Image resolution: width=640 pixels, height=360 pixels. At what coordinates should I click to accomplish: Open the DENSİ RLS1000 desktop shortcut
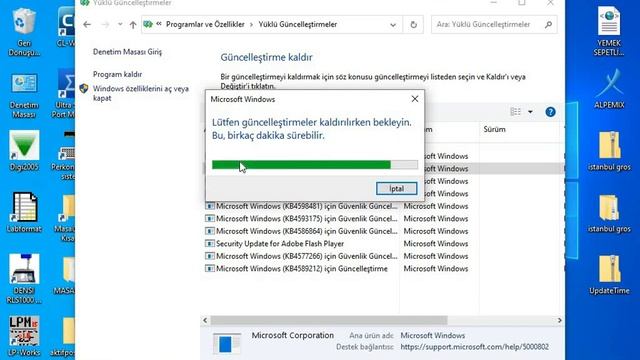click(x=24, y=279)
